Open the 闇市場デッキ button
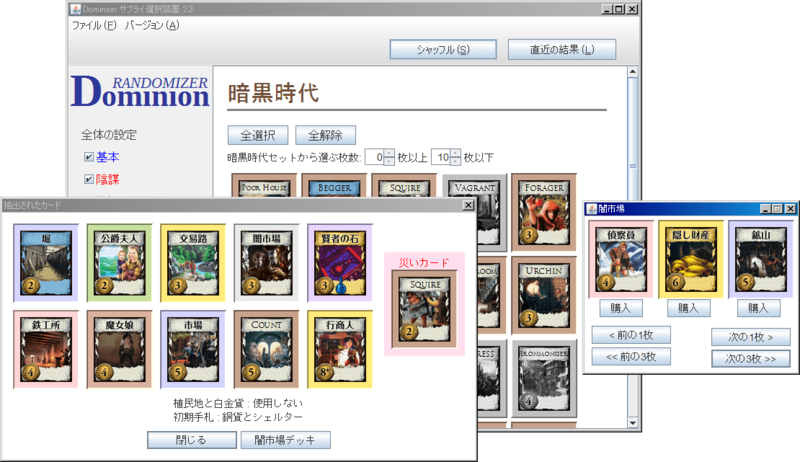 [285, 440]
